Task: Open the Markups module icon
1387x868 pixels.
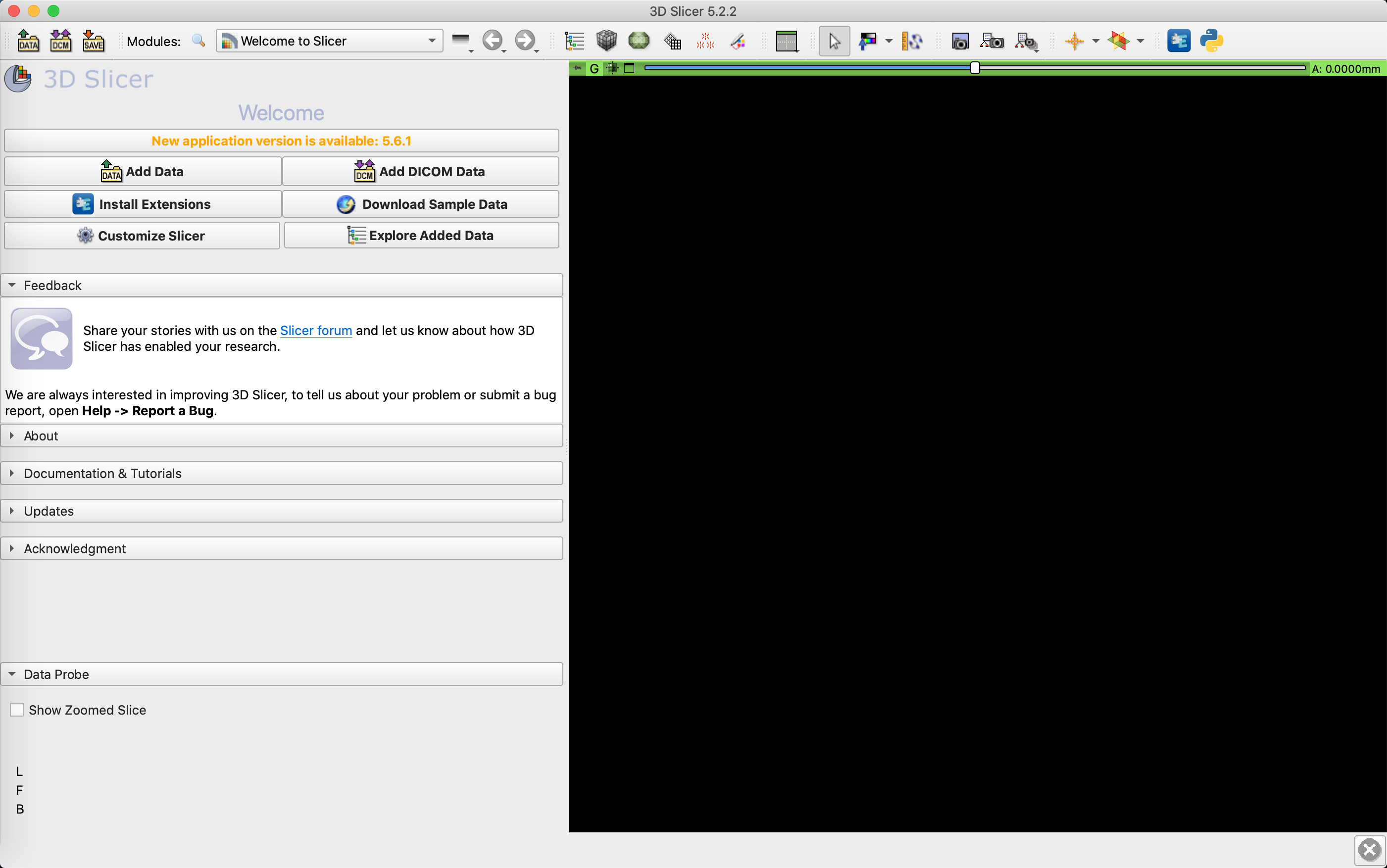Action: pyautogui.click(x=705, y=41)
